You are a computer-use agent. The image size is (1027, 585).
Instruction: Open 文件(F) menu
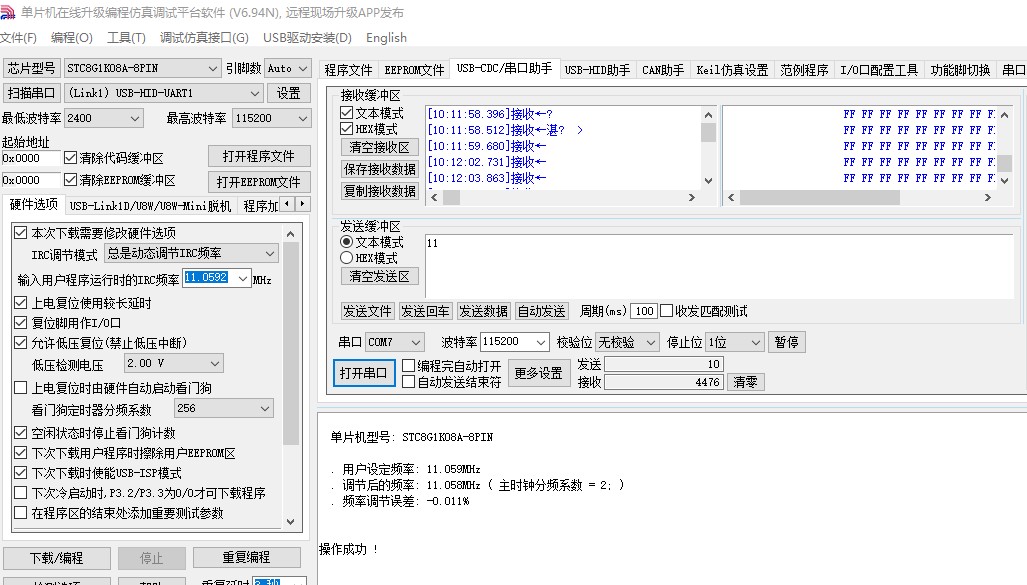pos(18,38)
